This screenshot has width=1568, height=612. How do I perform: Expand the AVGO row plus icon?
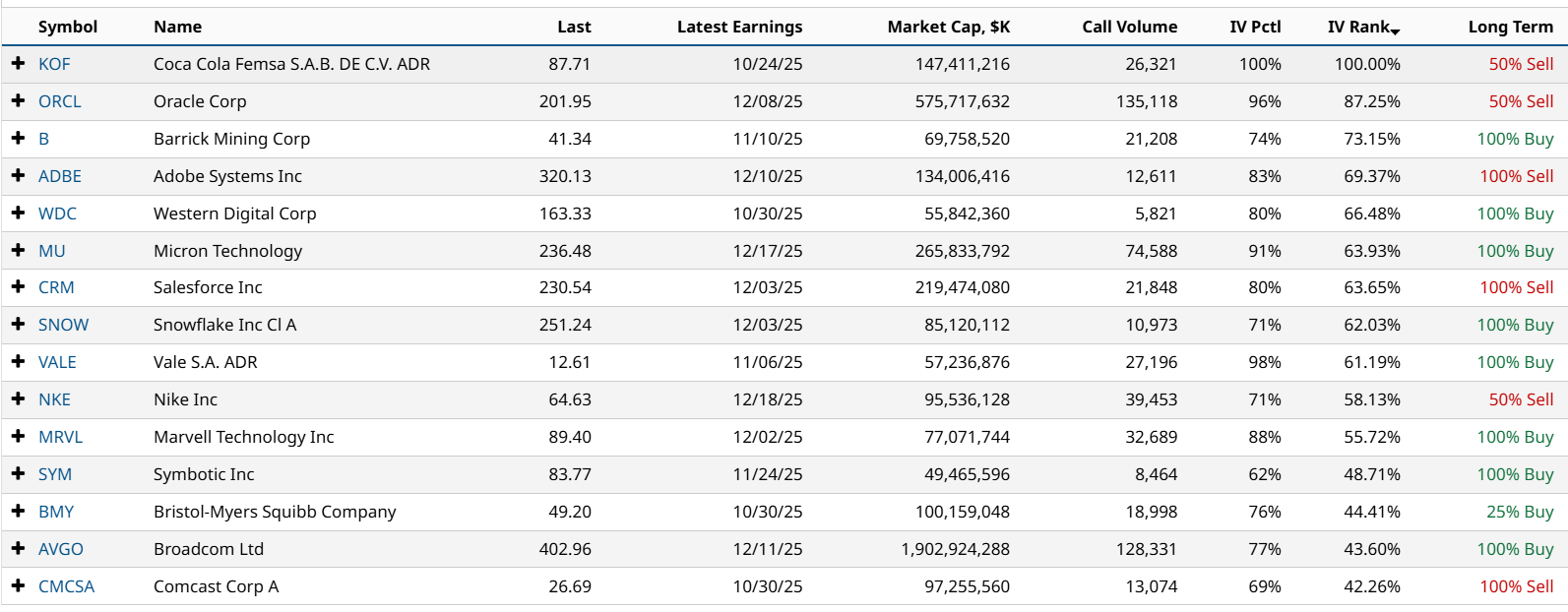pos(18,548)
